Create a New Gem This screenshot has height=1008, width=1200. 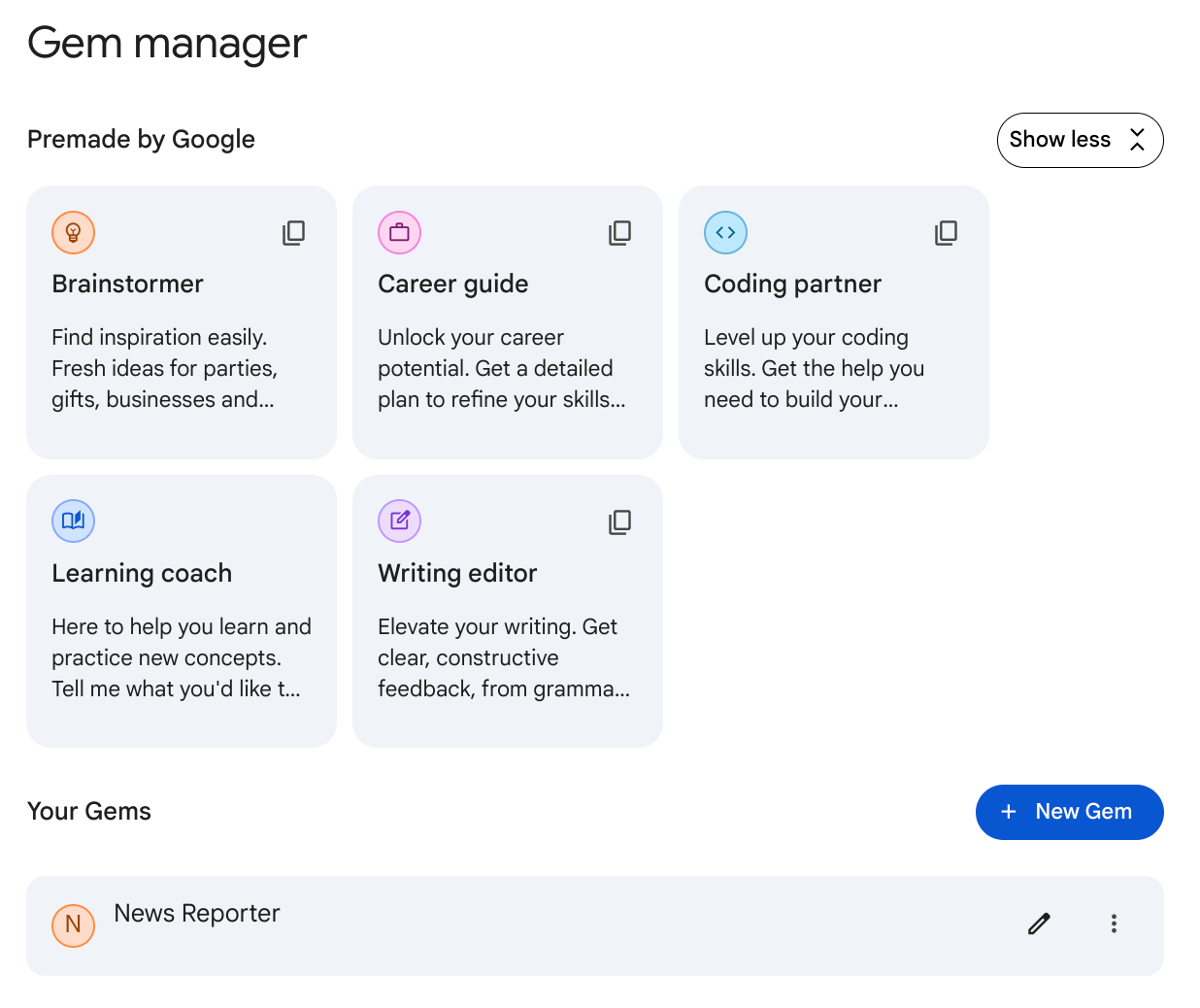[1069, 812]
